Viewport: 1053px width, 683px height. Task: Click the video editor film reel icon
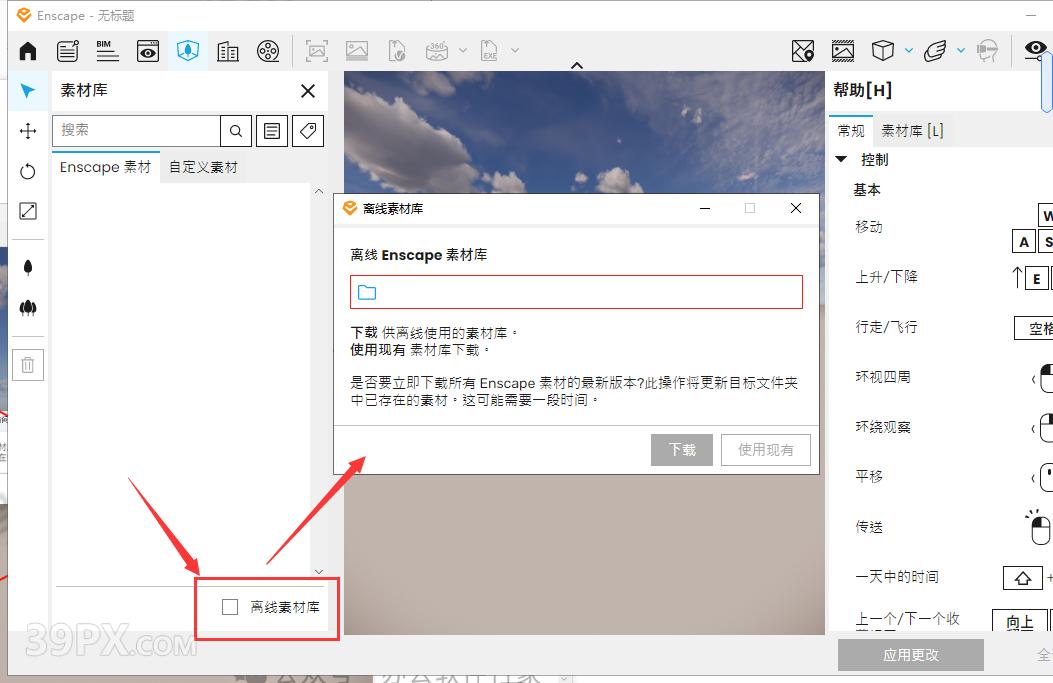267,50
